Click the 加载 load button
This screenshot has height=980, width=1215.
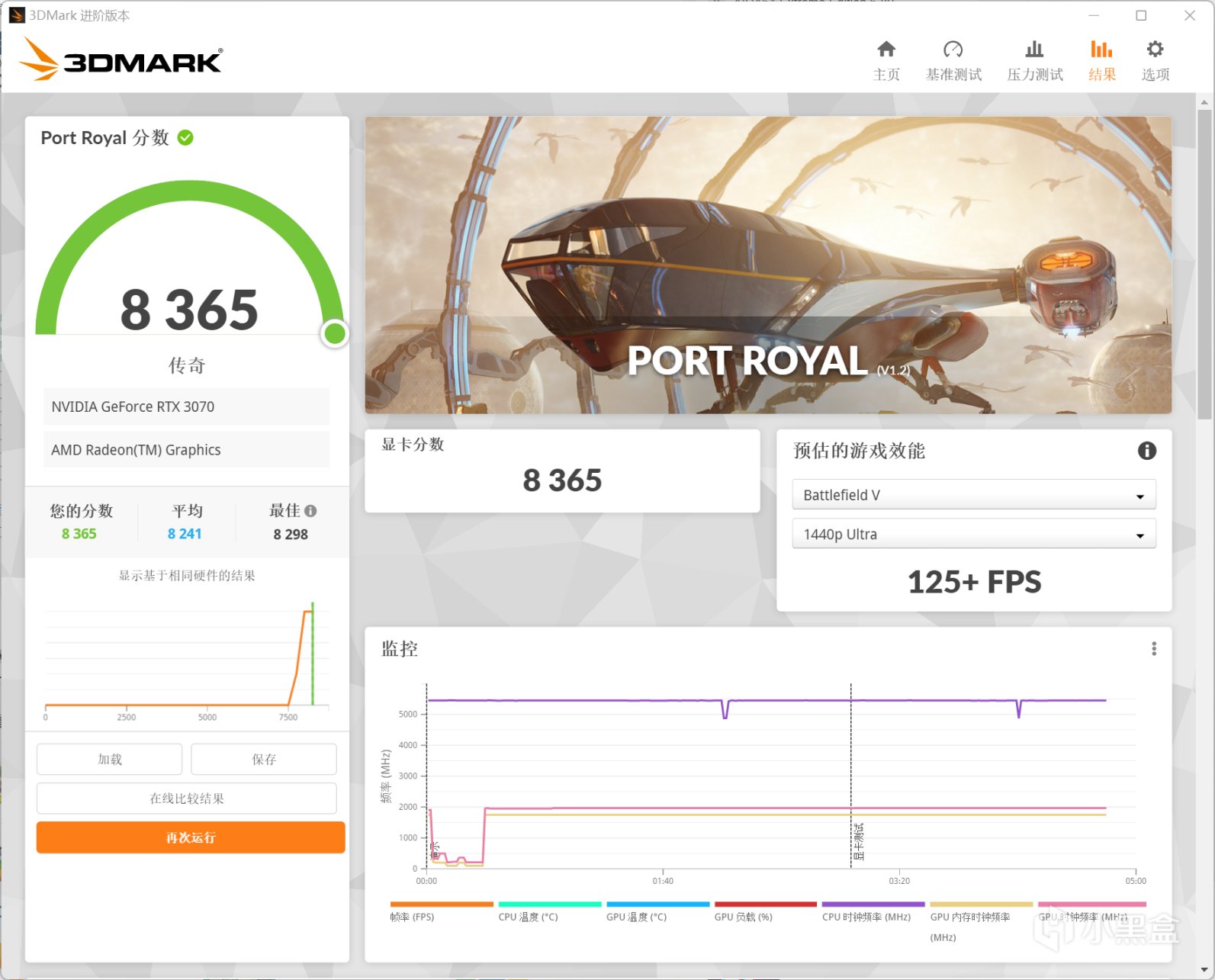click(110, 759)
